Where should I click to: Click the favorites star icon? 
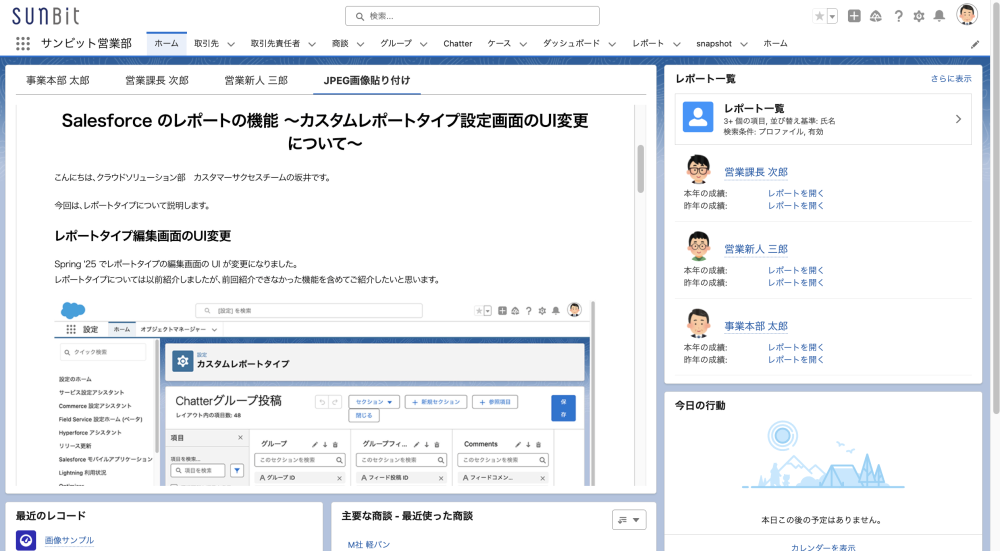point(820,17)
